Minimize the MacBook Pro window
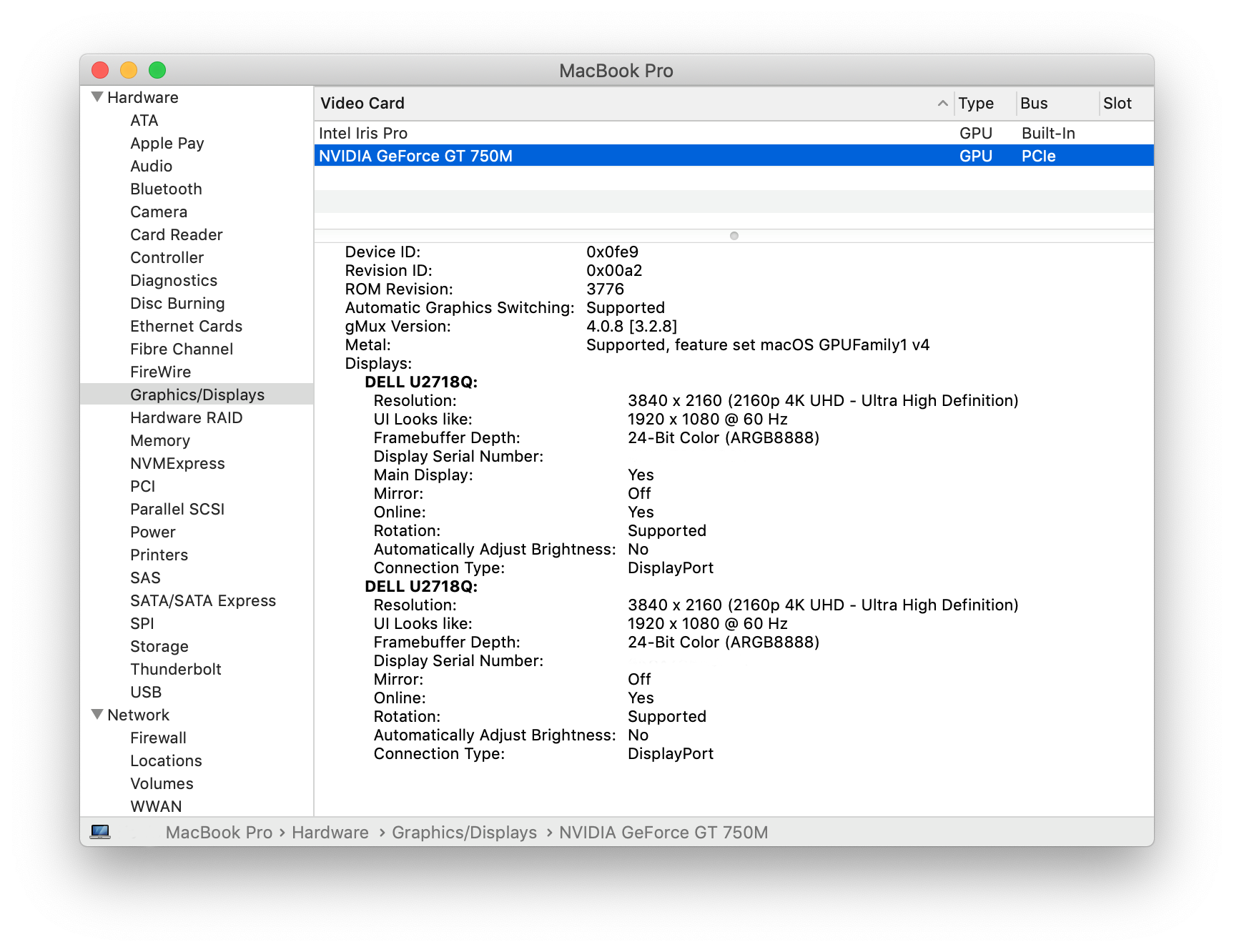This screenshot has width=1234, height=952. pos(129,70)
